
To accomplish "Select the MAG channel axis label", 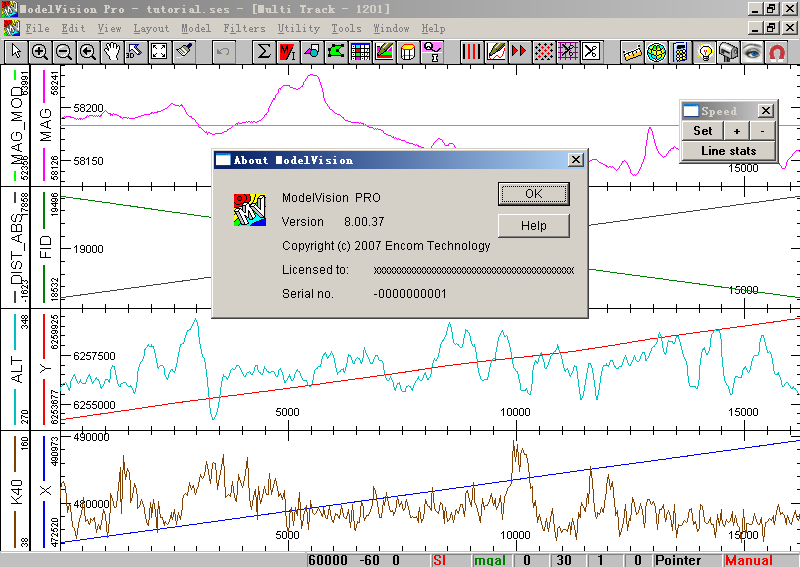I will [x=46, y=125].
